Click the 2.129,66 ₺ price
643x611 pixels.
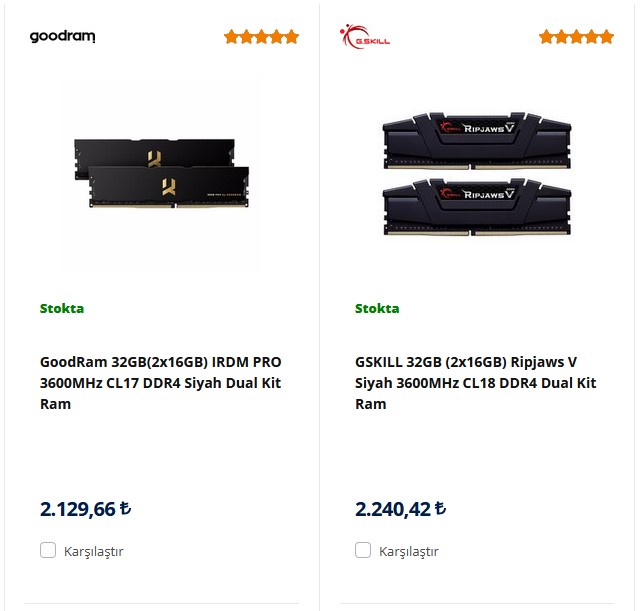point(86,508)
